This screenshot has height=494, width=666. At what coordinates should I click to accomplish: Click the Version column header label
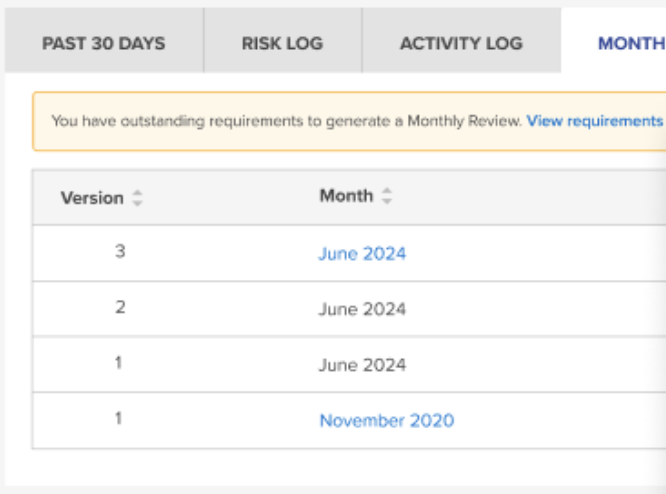(x=92, y=198)
